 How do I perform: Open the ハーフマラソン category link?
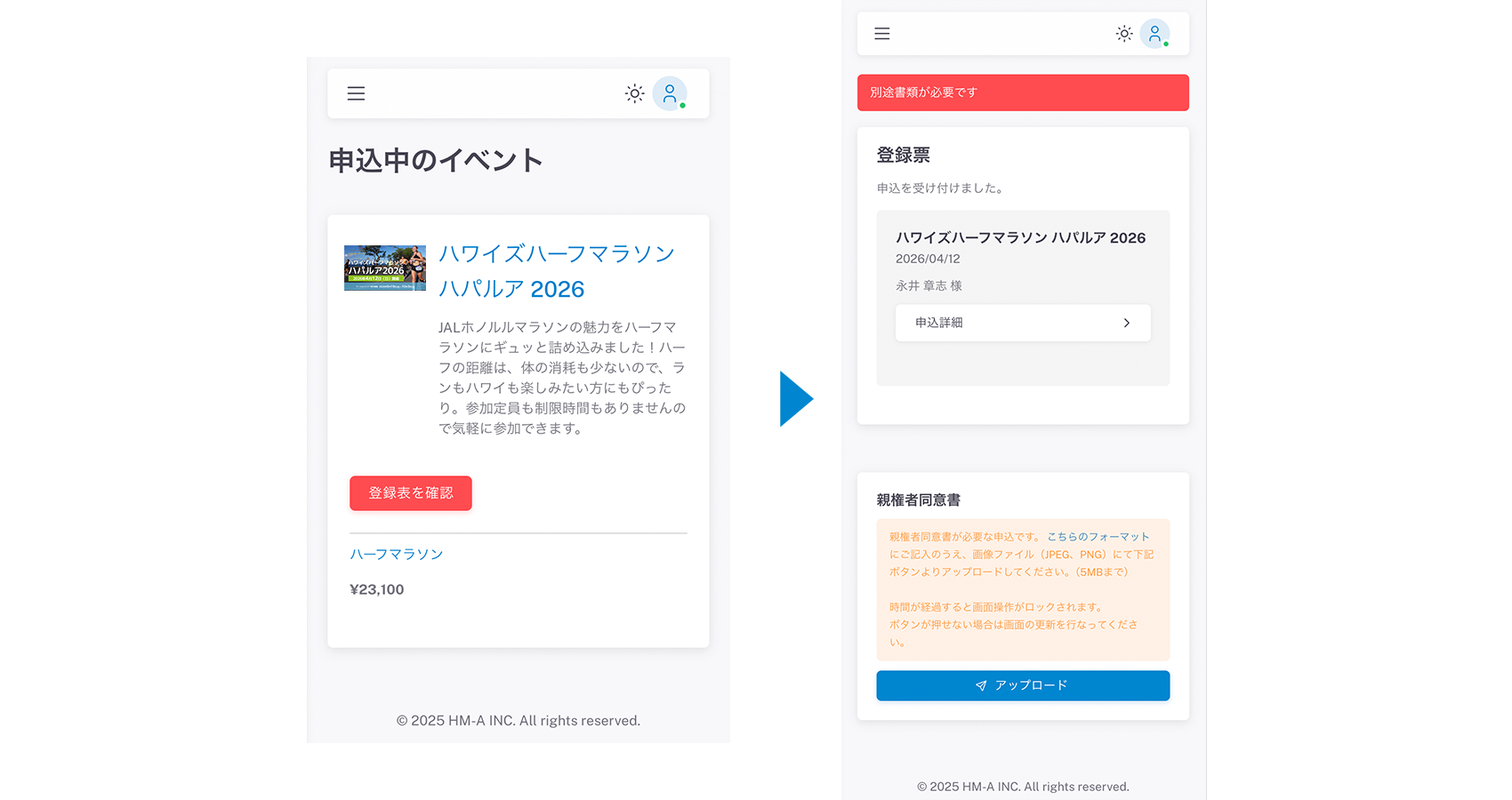point(397,554)
